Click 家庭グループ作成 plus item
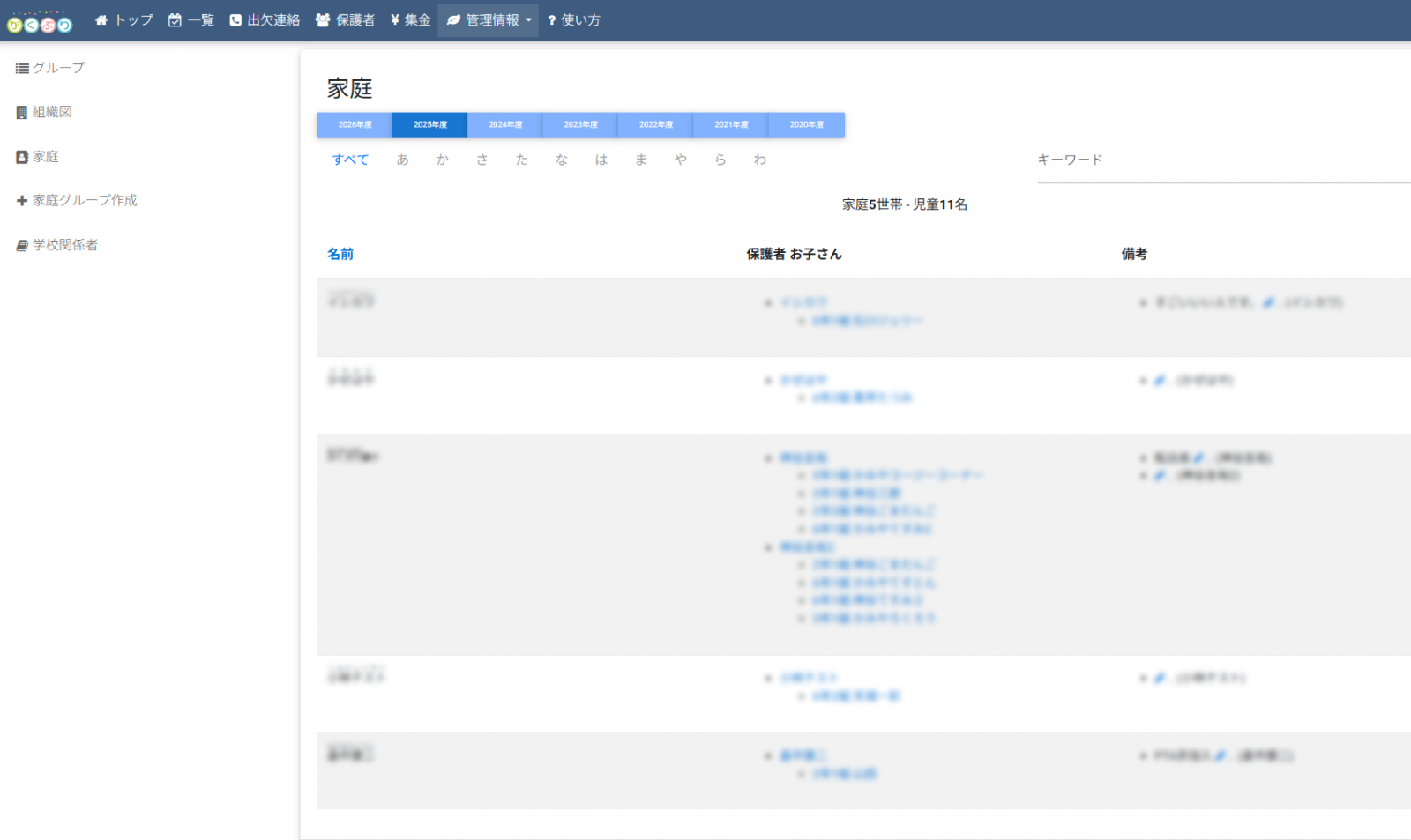Screen dimensions: 1411x840 coord(77,200)
